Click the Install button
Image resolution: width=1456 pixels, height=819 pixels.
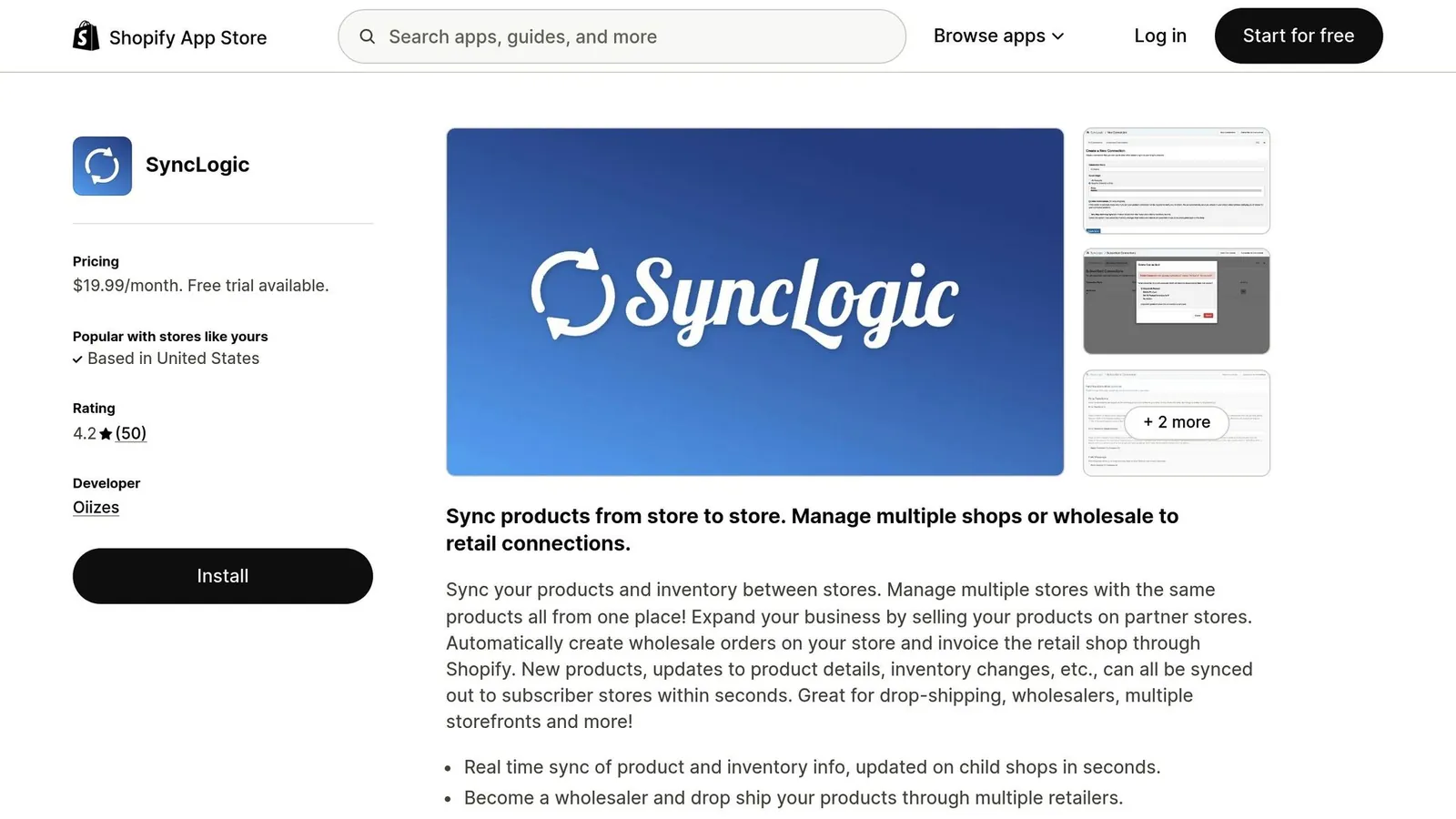(x=223, y=576)
